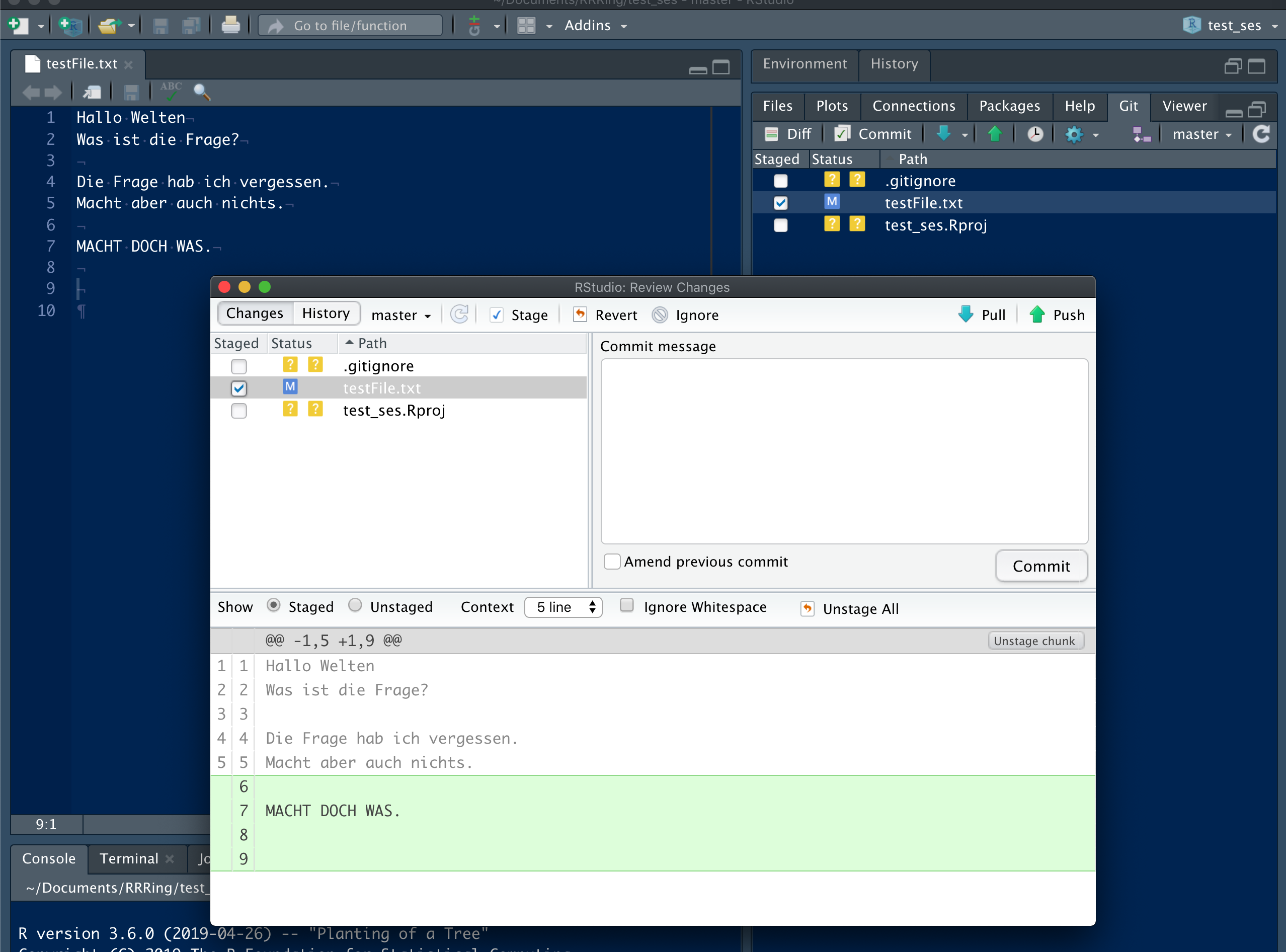The width and height of the screenshot is (1286, 952).
Task: Click the Git pane refresh icon
Action: pyautogui.click(x=1262, y=134)
